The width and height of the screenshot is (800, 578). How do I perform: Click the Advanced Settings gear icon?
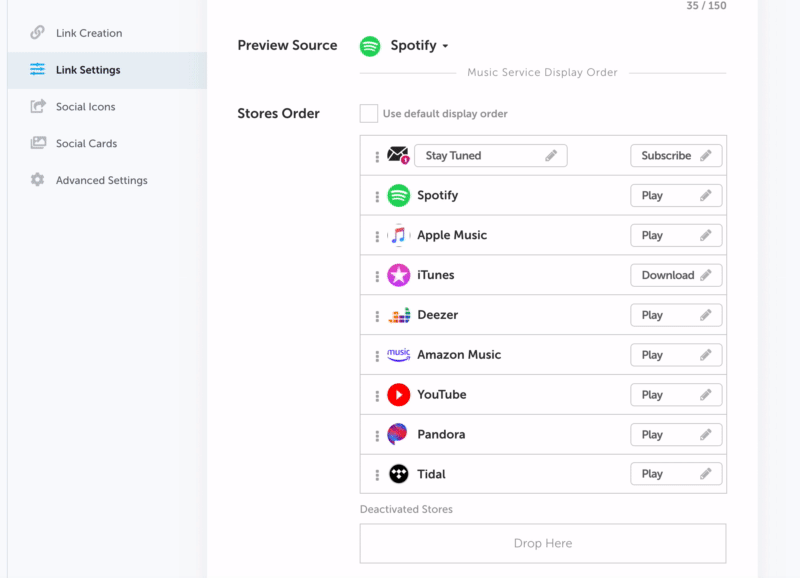click(x=37, y=180)
